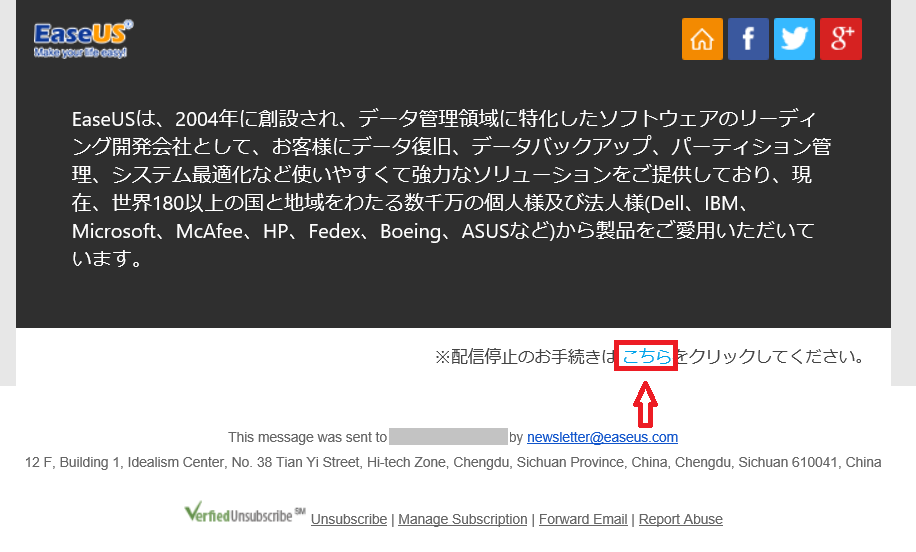Click the Forward Email link
Viewport: 916px width, 552px height.
pyautogui.click(x=583, y=519)
